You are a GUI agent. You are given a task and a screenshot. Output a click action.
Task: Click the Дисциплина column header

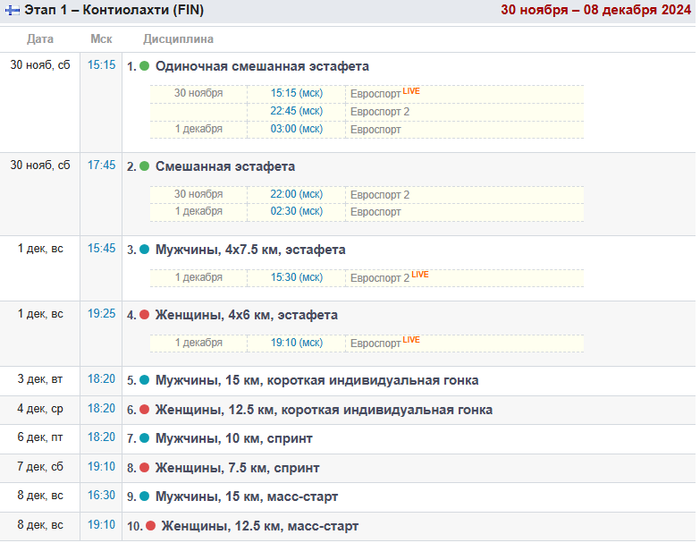pyautogui.click(x=178, y=39)
